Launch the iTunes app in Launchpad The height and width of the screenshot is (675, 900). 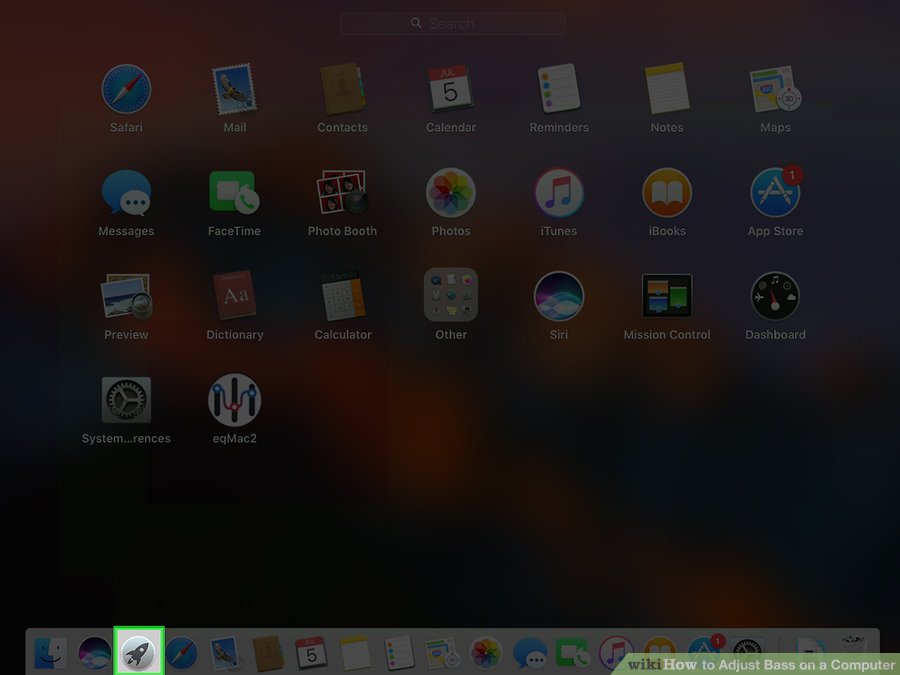[558, 192]
